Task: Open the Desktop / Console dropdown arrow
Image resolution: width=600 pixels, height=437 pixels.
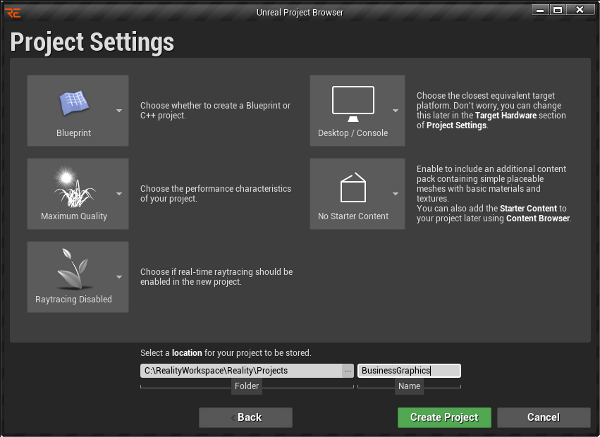Action: [x=396, y=110]
